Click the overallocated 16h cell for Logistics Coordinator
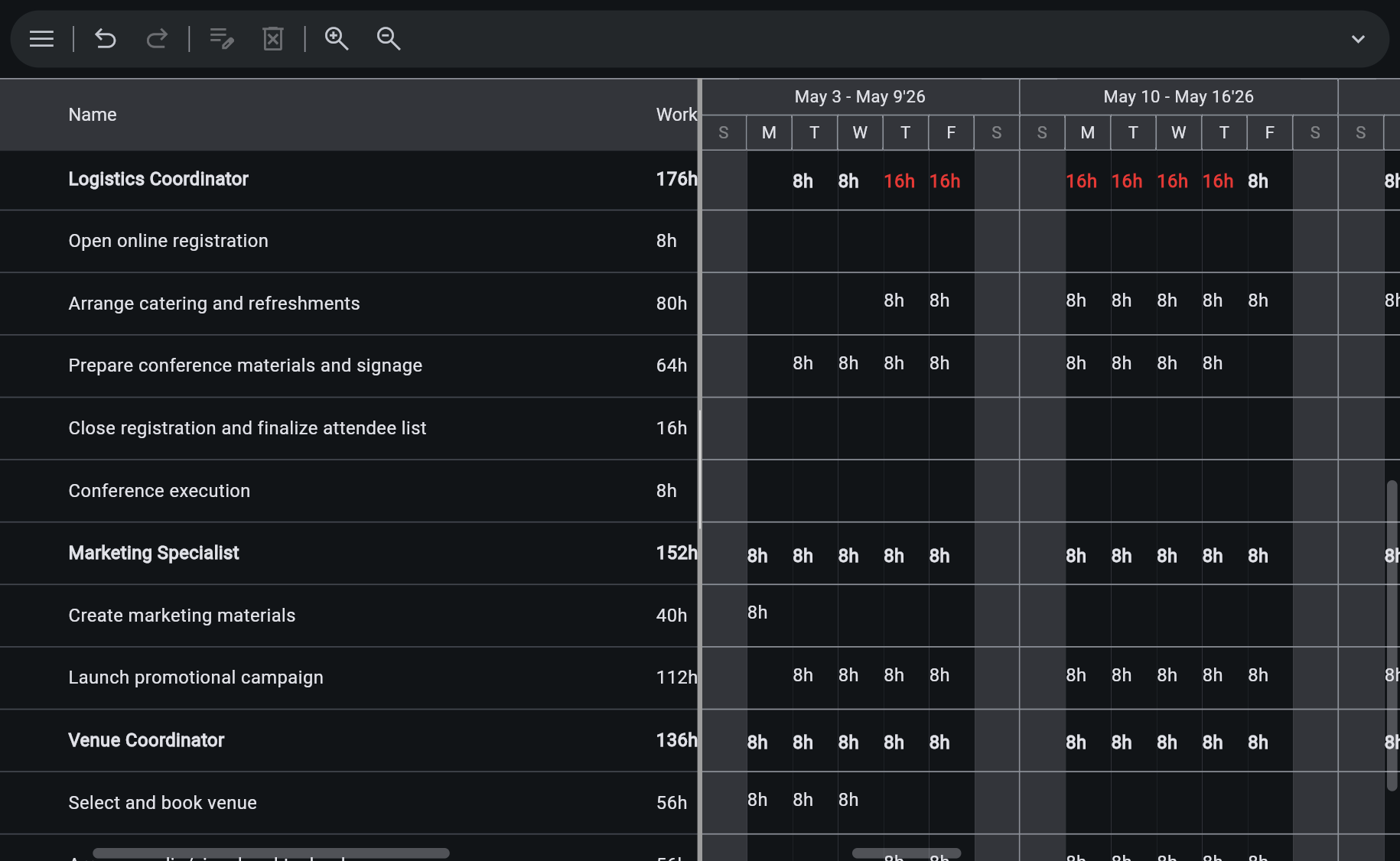1400x861 pixels. point(899,180)
